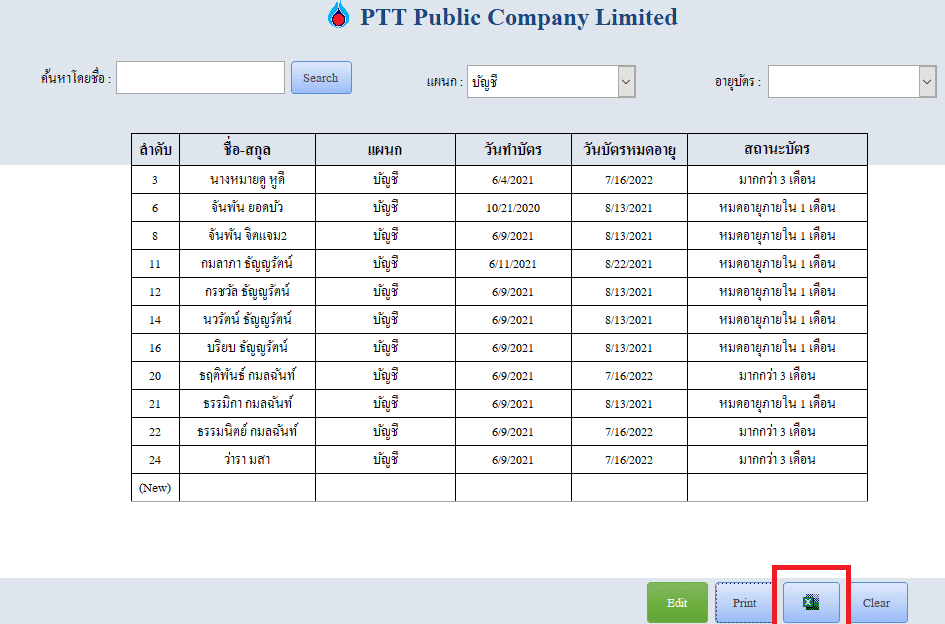Click the Excel export icon button
Image resolution: width=945 pixels, height=624 pixels.
point(811,602)
